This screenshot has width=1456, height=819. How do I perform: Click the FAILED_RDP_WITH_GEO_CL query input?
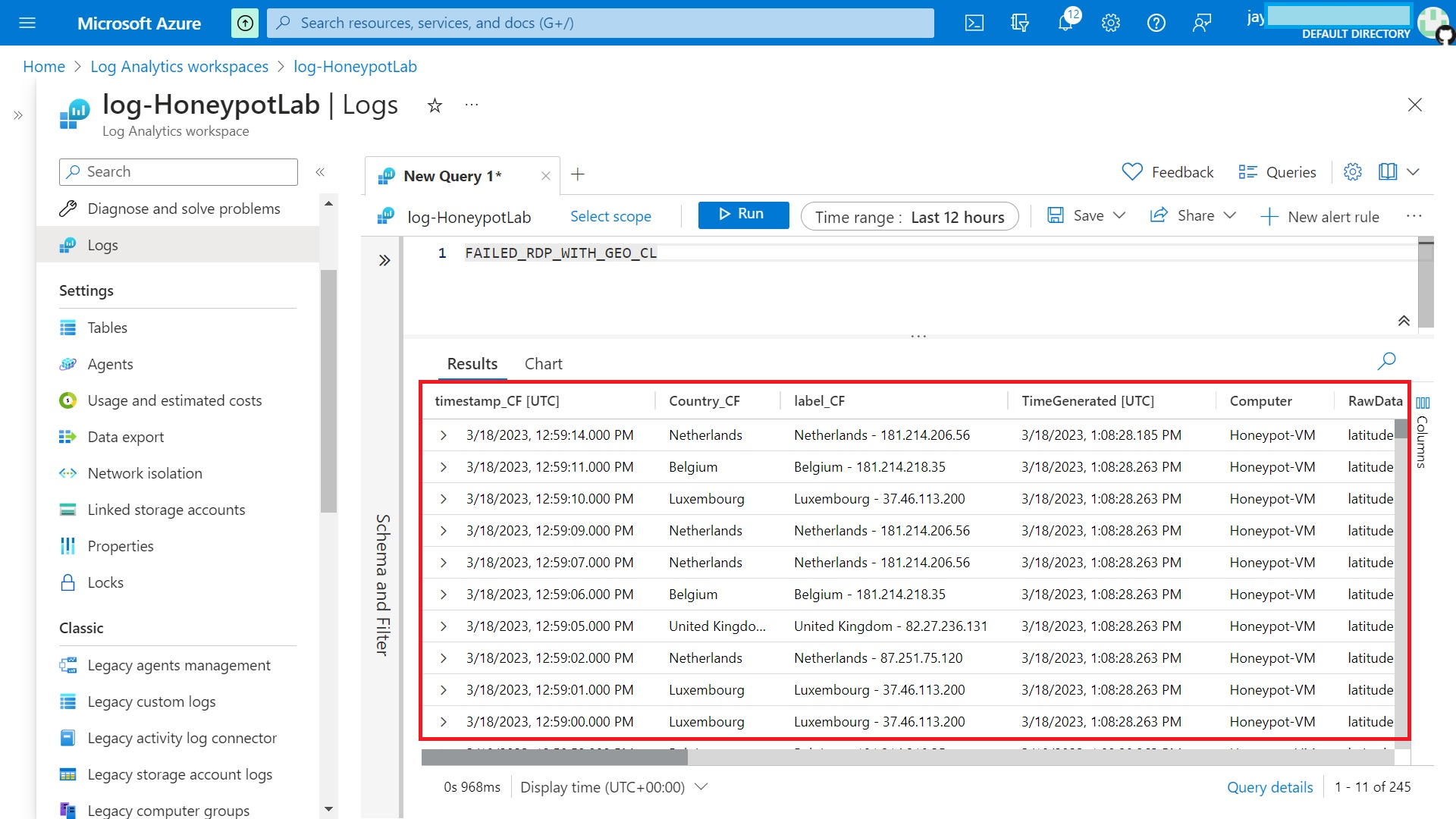tap(560, 252)
